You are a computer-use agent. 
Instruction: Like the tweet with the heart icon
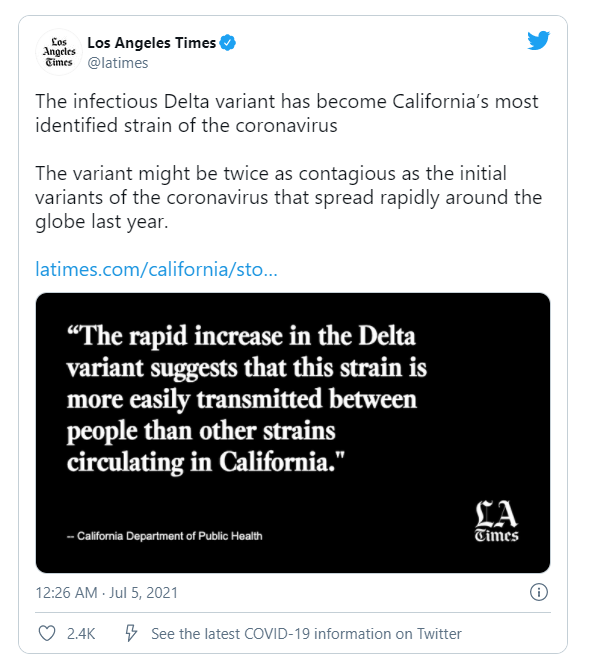(x=47, y=633)
